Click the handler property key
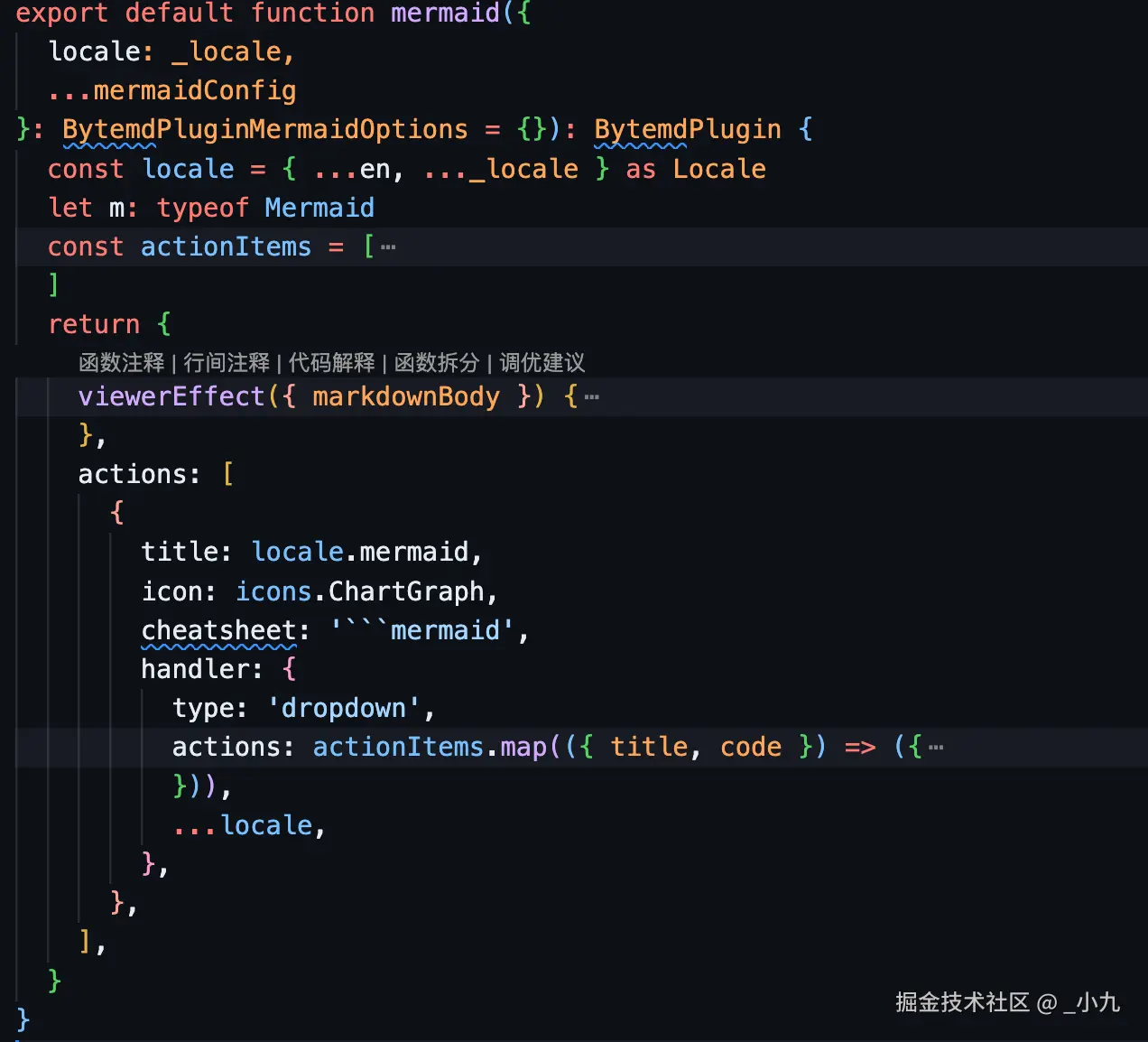The width and height of the screenshot is (1148, 1042). (194, 669)
